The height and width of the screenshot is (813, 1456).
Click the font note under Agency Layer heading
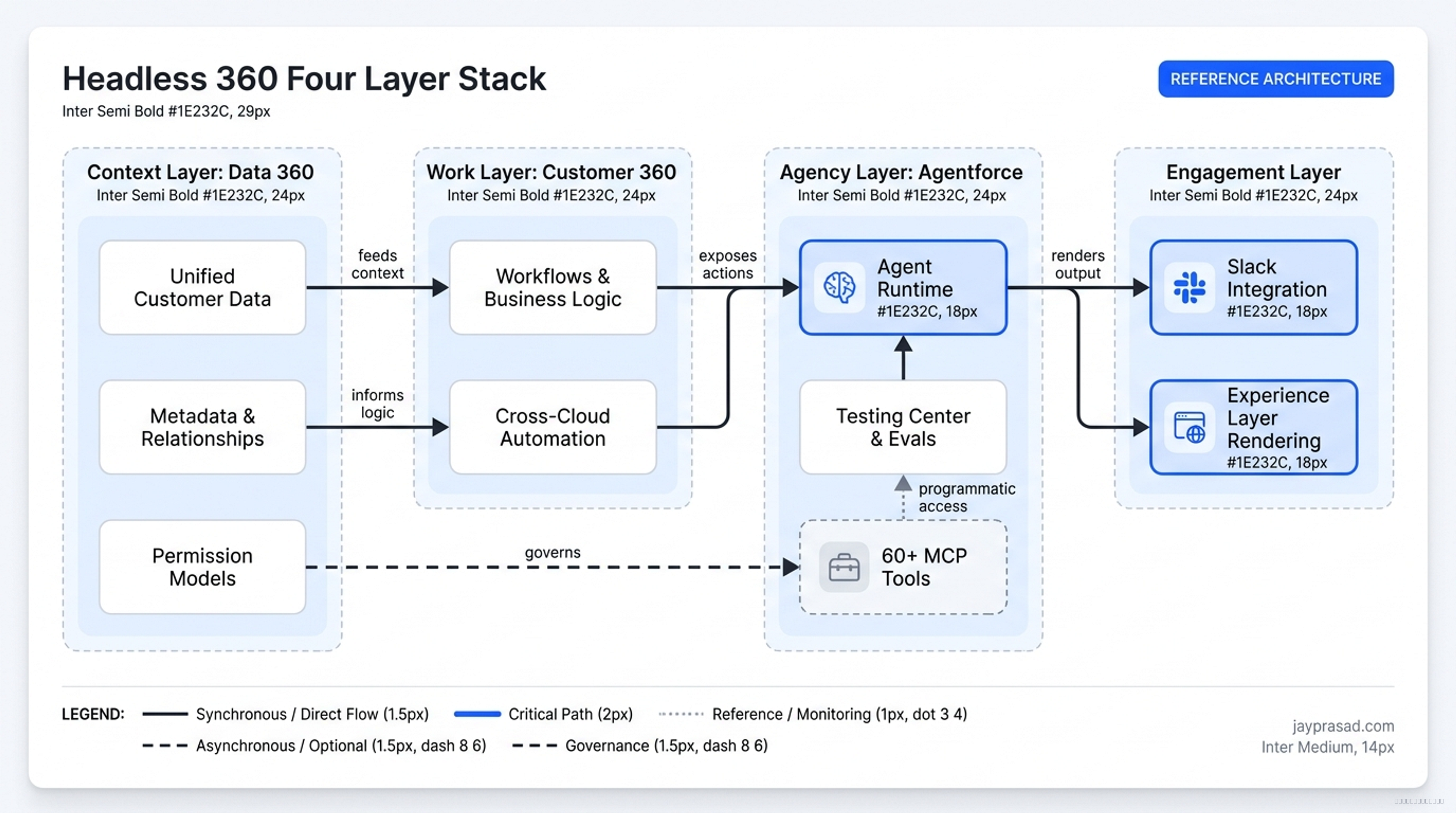[902, 196]
